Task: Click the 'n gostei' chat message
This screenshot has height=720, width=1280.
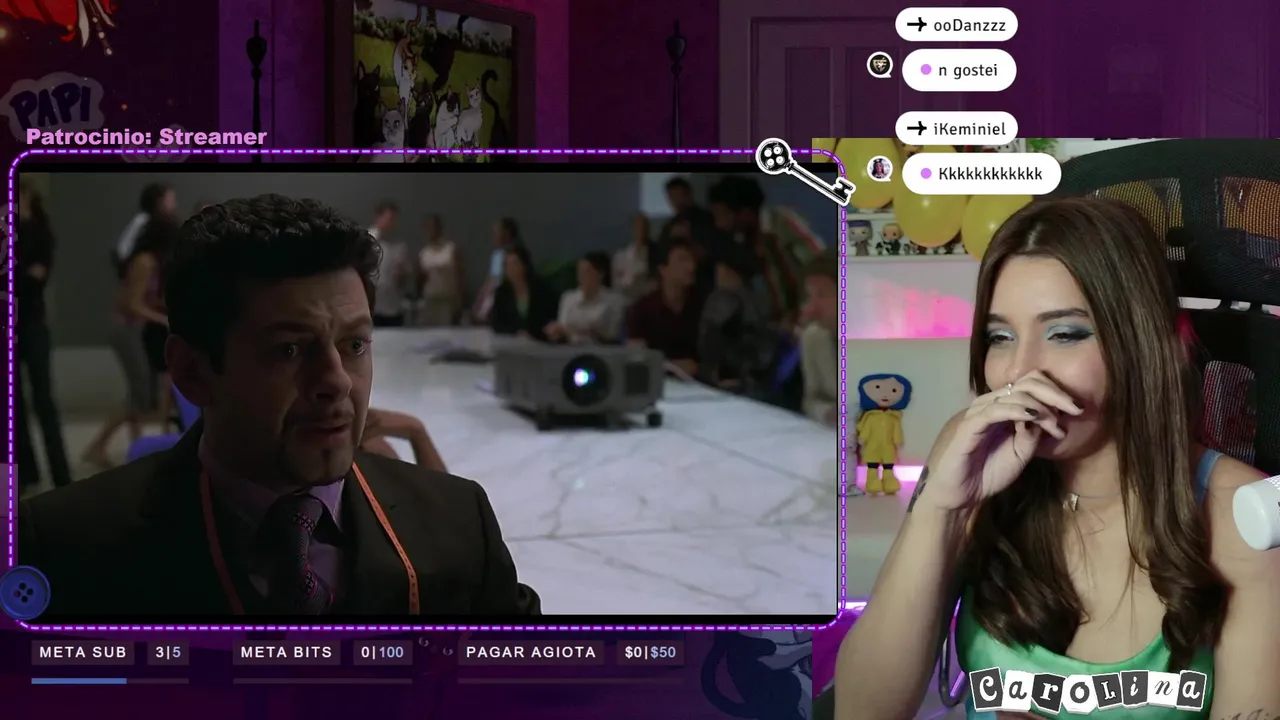Action: [959, 70]
